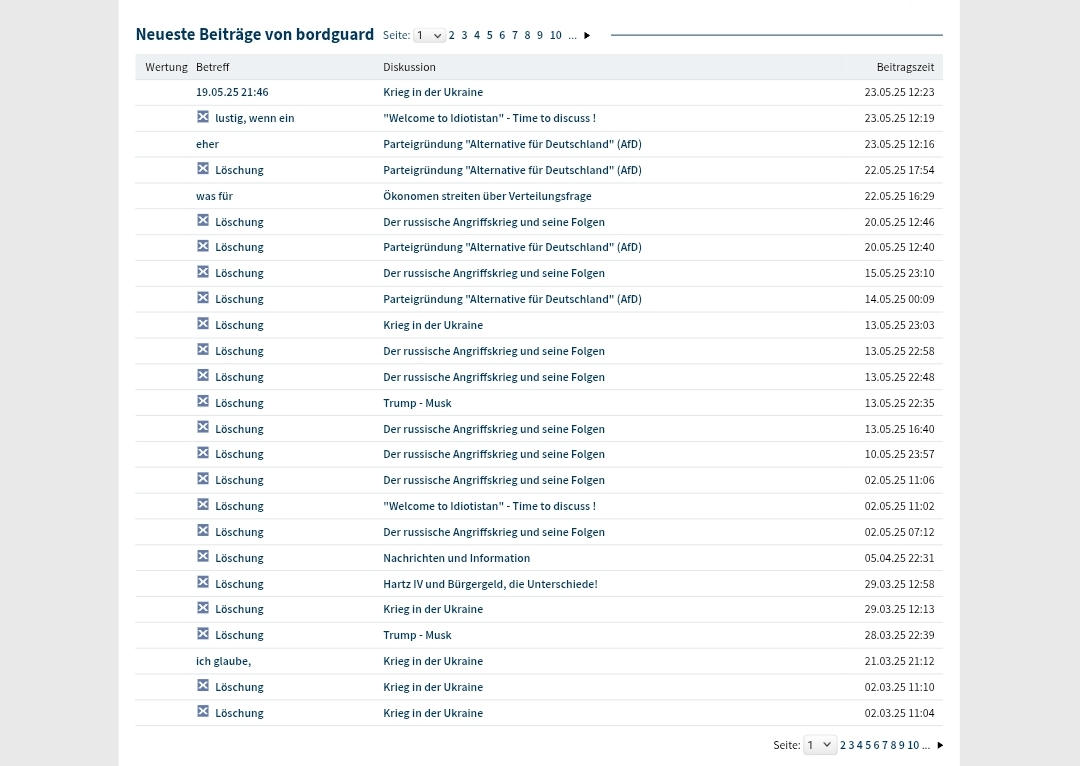This screenshot has height=766, width=1080.
Task: Click 'Löschung' subject dated 22.05.25 17:54
Action: point(239,169)
